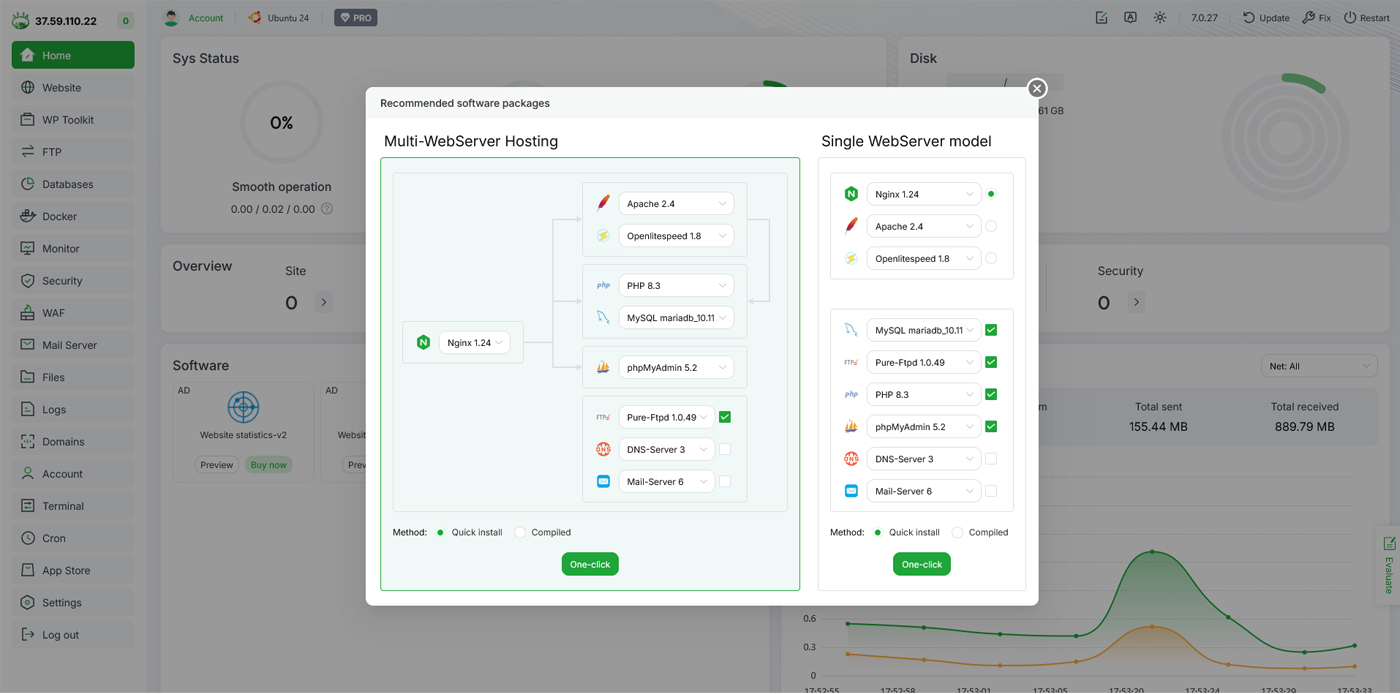Click the Apache feather icon in Multi-WebServer panel

click(603, 204)
